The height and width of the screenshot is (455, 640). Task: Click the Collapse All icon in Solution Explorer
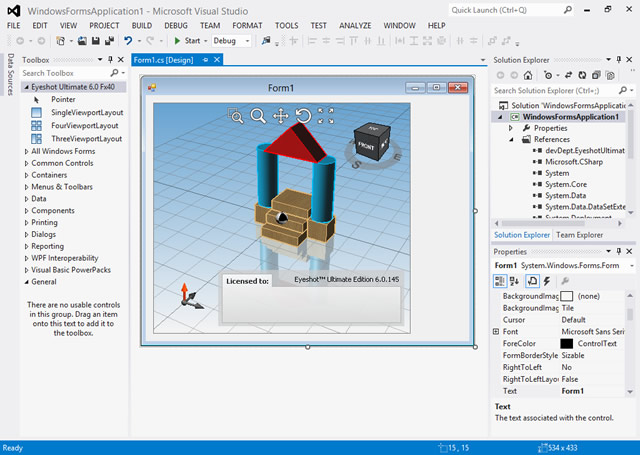click(x=596, y=75)
